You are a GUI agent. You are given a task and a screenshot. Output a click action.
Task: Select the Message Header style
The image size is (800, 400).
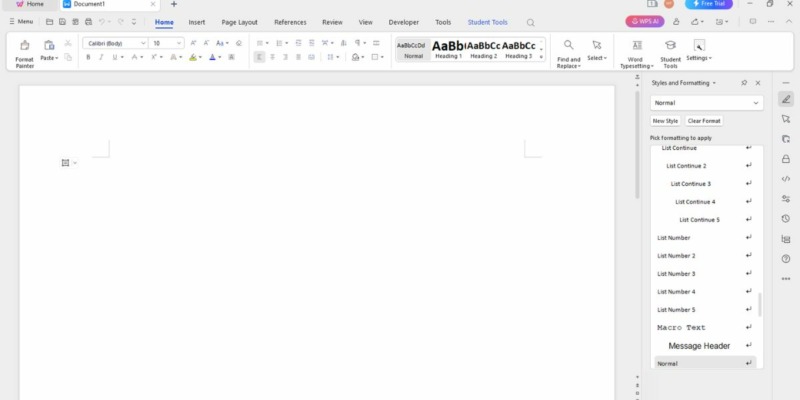(704, 346)
